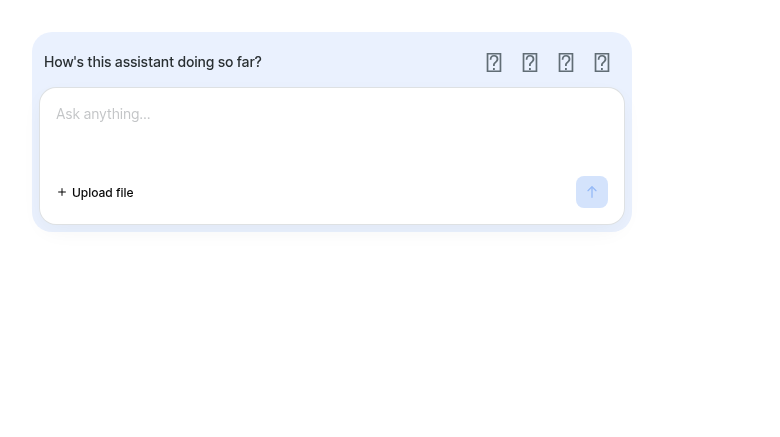Screen dimensions: 780x437
Task: Select the fourth feedback rating icon
Action: tap(601, 63)
